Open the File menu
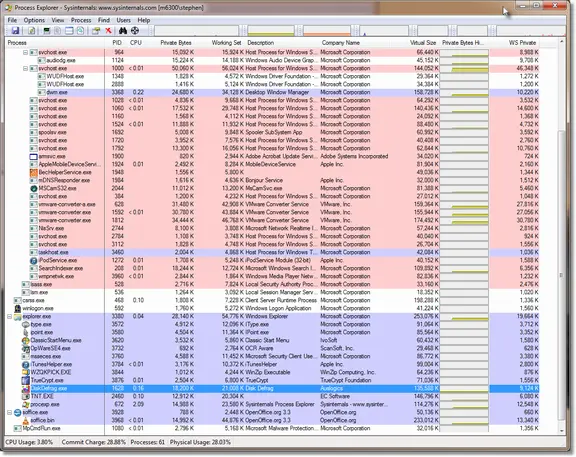576x457 pixels. coord(12,20)
